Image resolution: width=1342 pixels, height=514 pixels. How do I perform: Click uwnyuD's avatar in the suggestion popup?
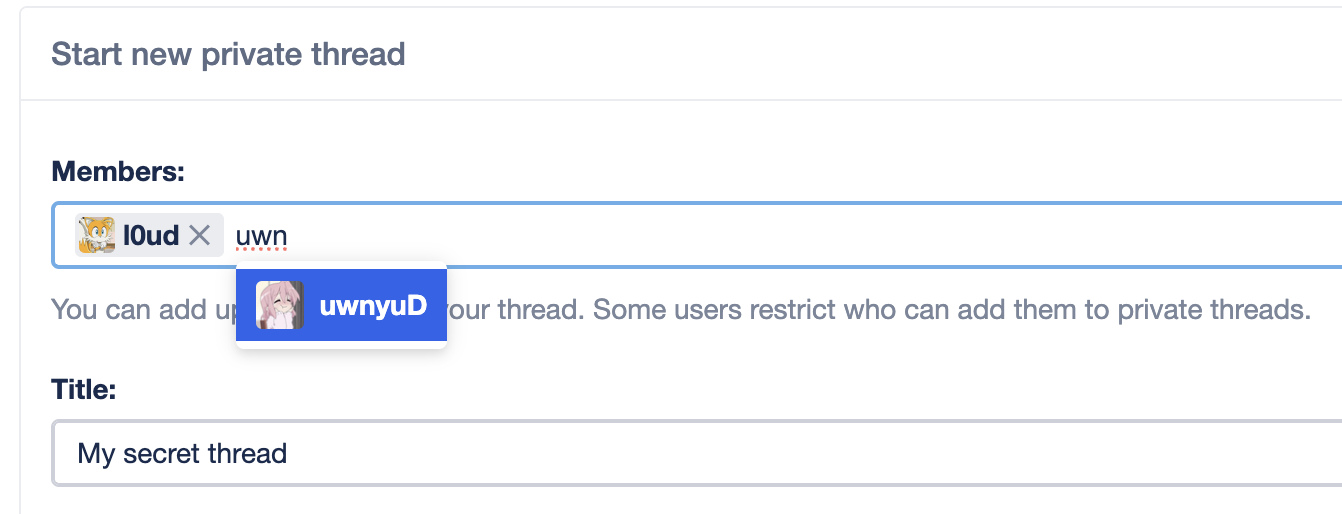pos(279,306)
